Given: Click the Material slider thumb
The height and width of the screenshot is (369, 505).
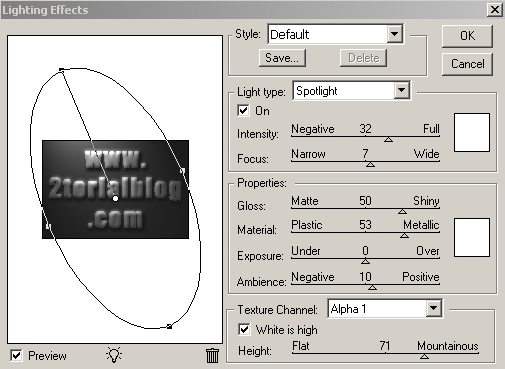Looking at the screenshot, I should [x=404, y=236].
